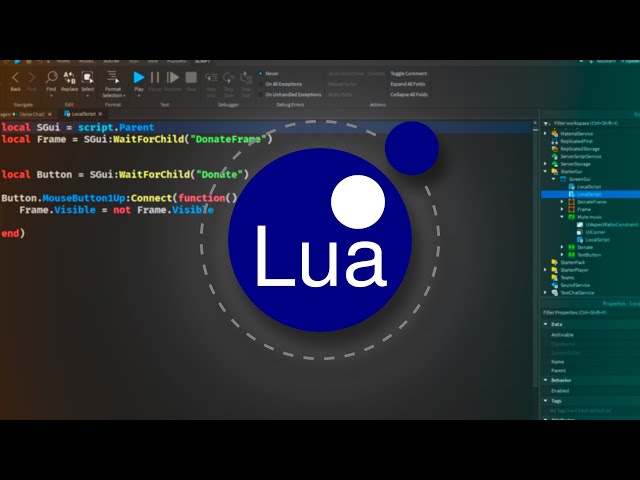This screenshot has height=480, width=640.
Task: Click the DonateFrame frame icon
Action: [572, 202]
